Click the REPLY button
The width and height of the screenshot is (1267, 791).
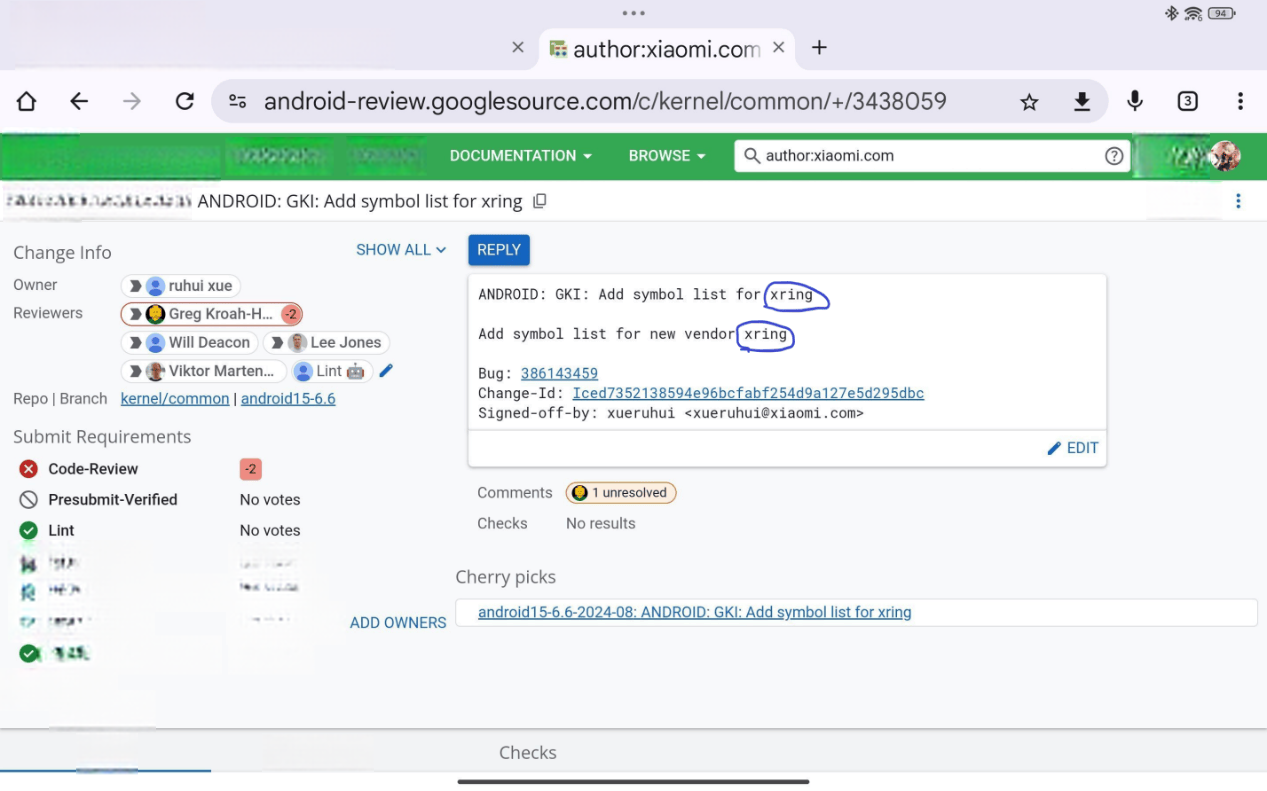(x=499, y=250)
